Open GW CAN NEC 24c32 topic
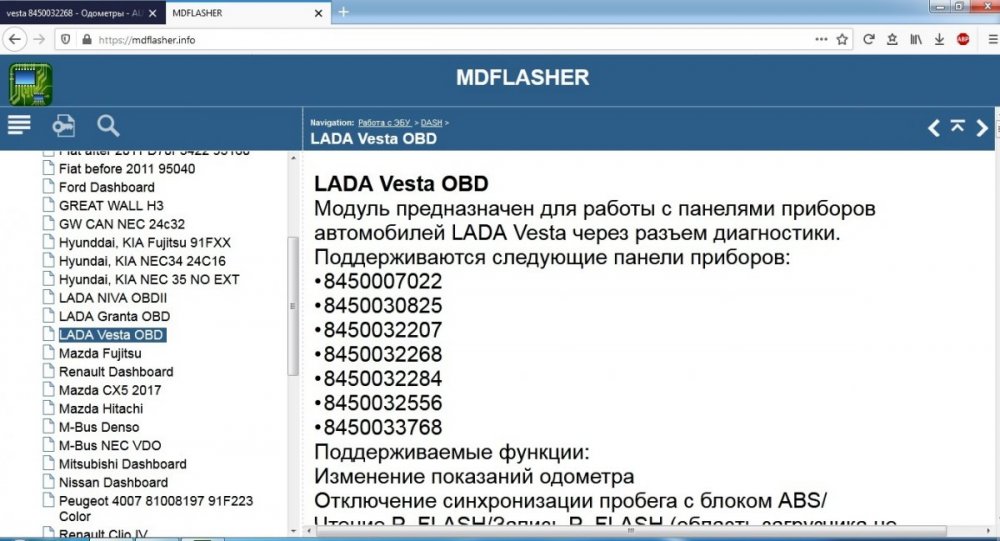This screenshot has height=541, width=1000. pyautogui.click(x=122, y=224)
